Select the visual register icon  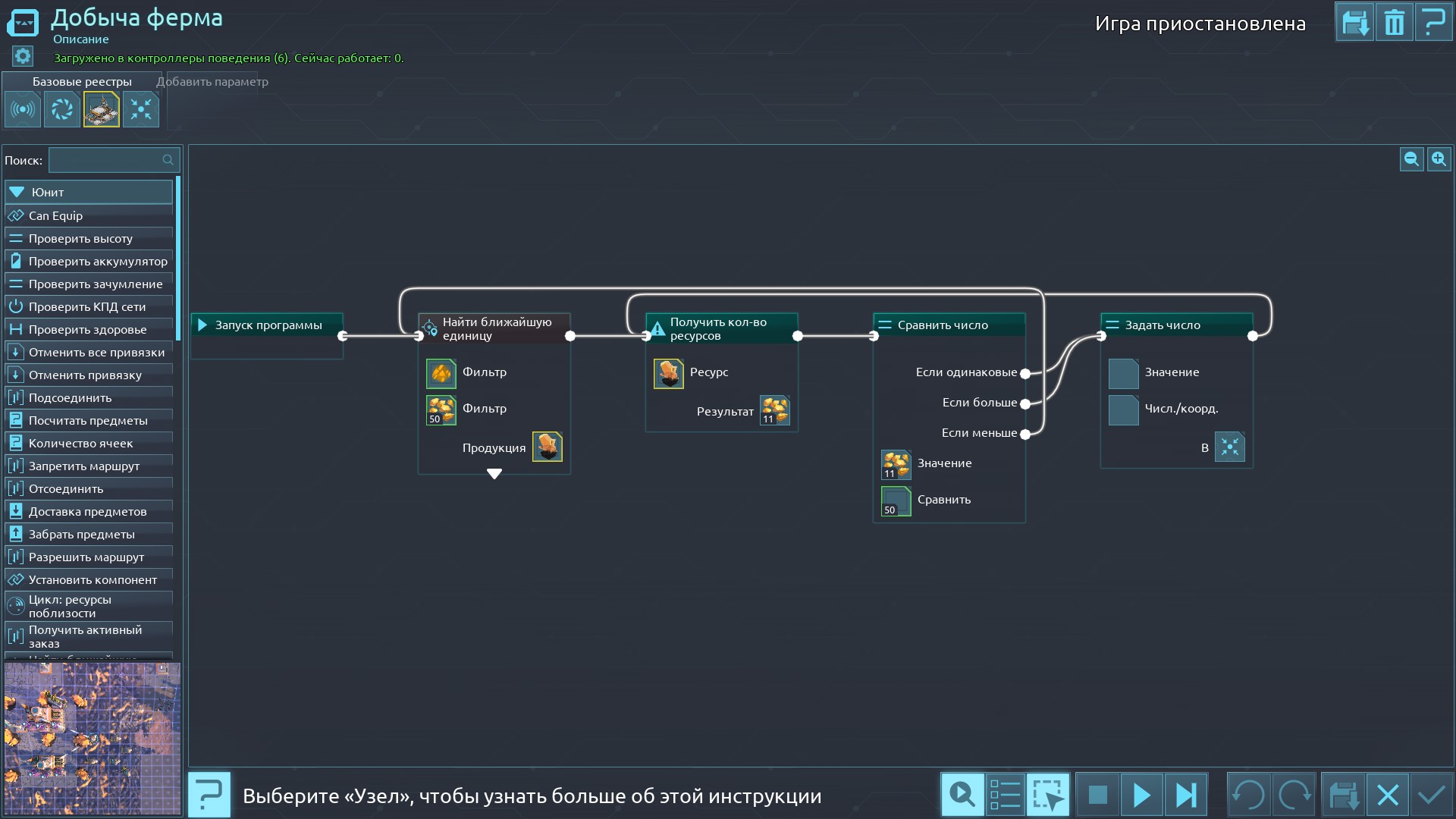[x=62, y=110]
